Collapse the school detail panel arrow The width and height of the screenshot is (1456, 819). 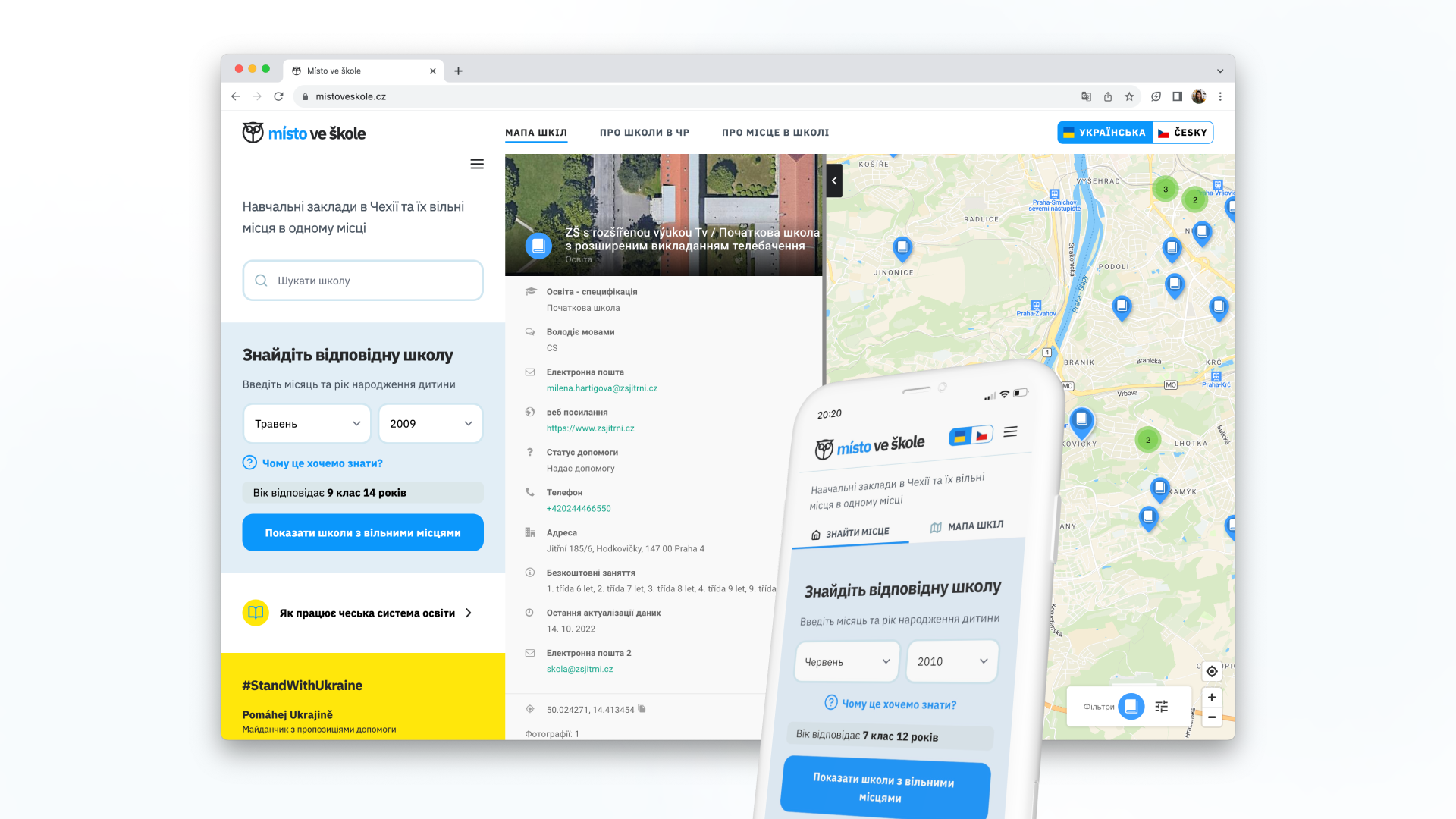834,180
